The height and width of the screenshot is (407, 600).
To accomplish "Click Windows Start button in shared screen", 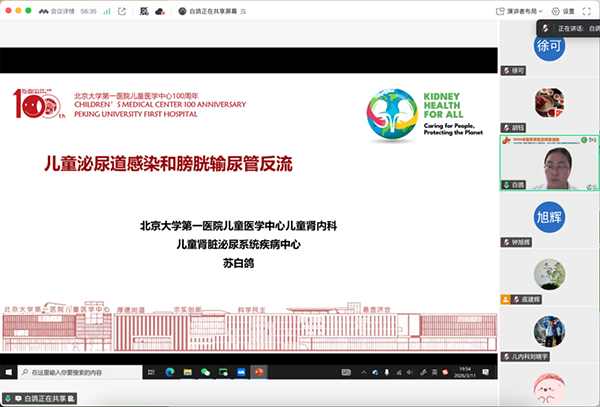I will [8, 372].
